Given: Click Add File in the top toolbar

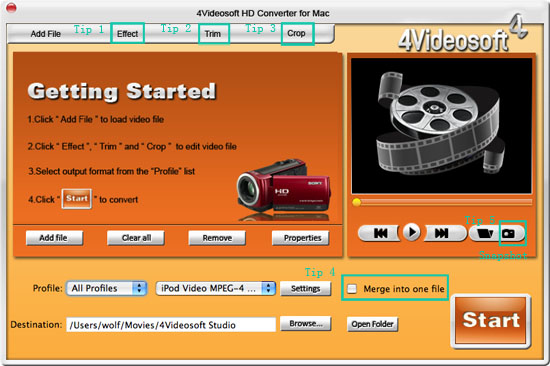Looking at the screenshot, I should (46, 34).
